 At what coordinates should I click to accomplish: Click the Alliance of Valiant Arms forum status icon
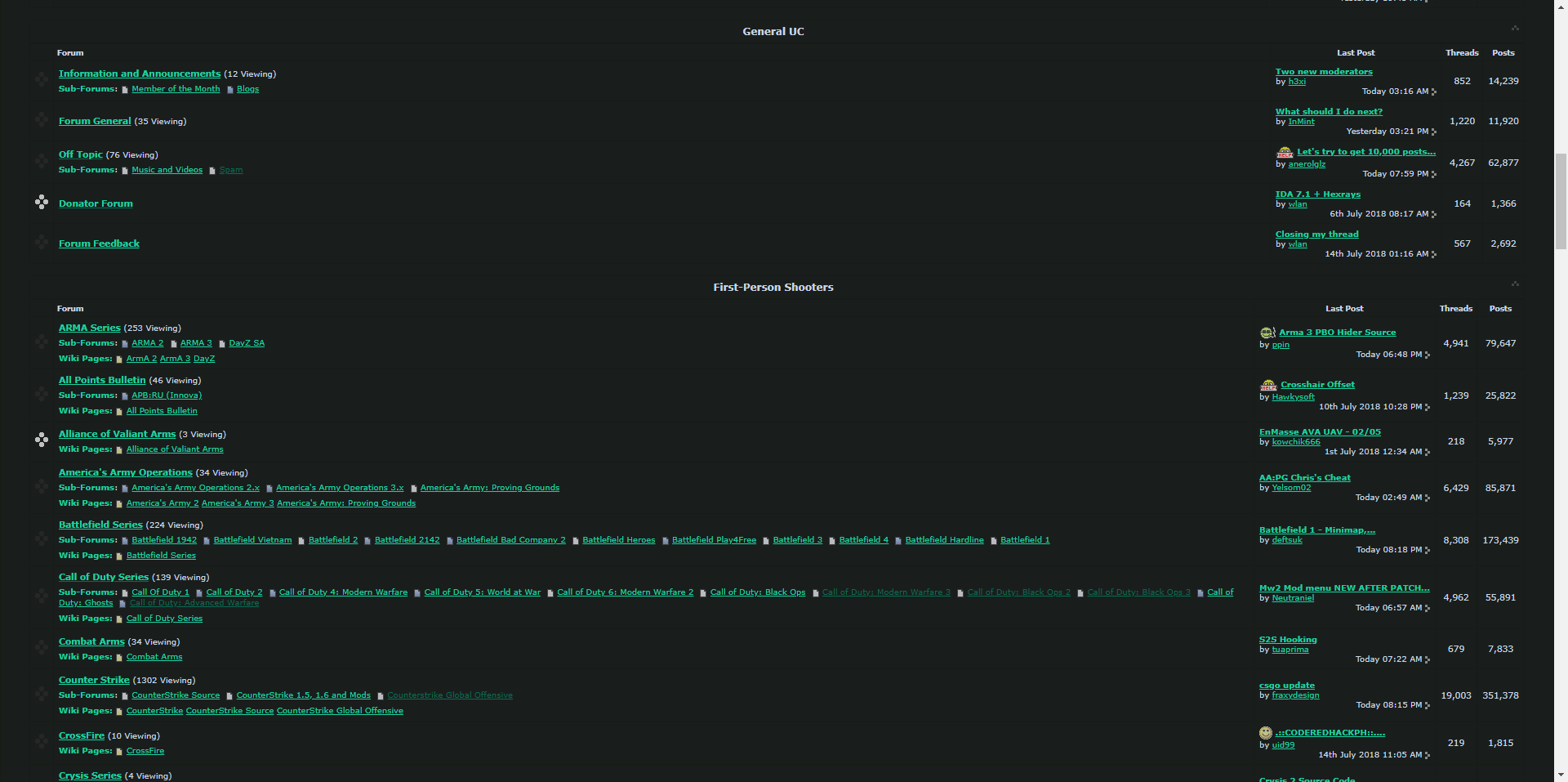pos(42,440)
